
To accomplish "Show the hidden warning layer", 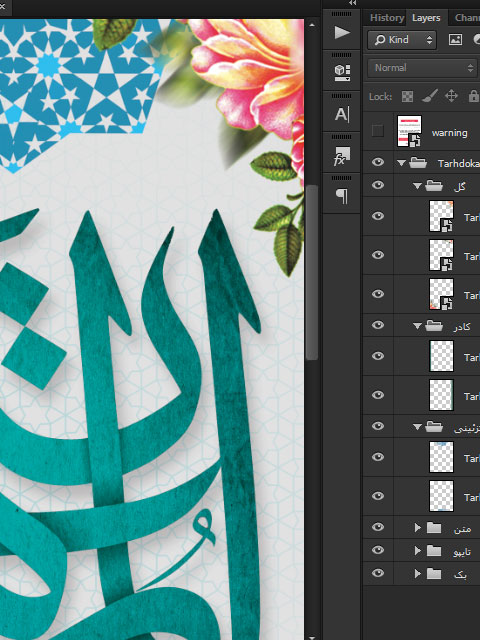I will 378,131.
